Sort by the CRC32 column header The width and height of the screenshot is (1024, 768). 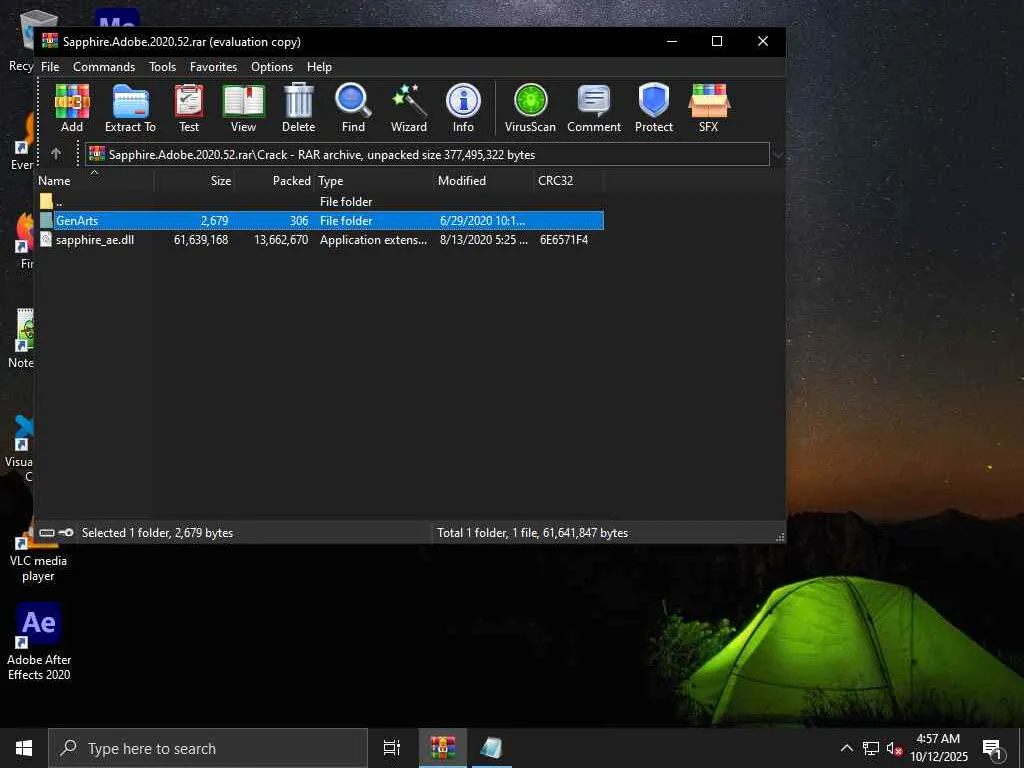point(568,180)
